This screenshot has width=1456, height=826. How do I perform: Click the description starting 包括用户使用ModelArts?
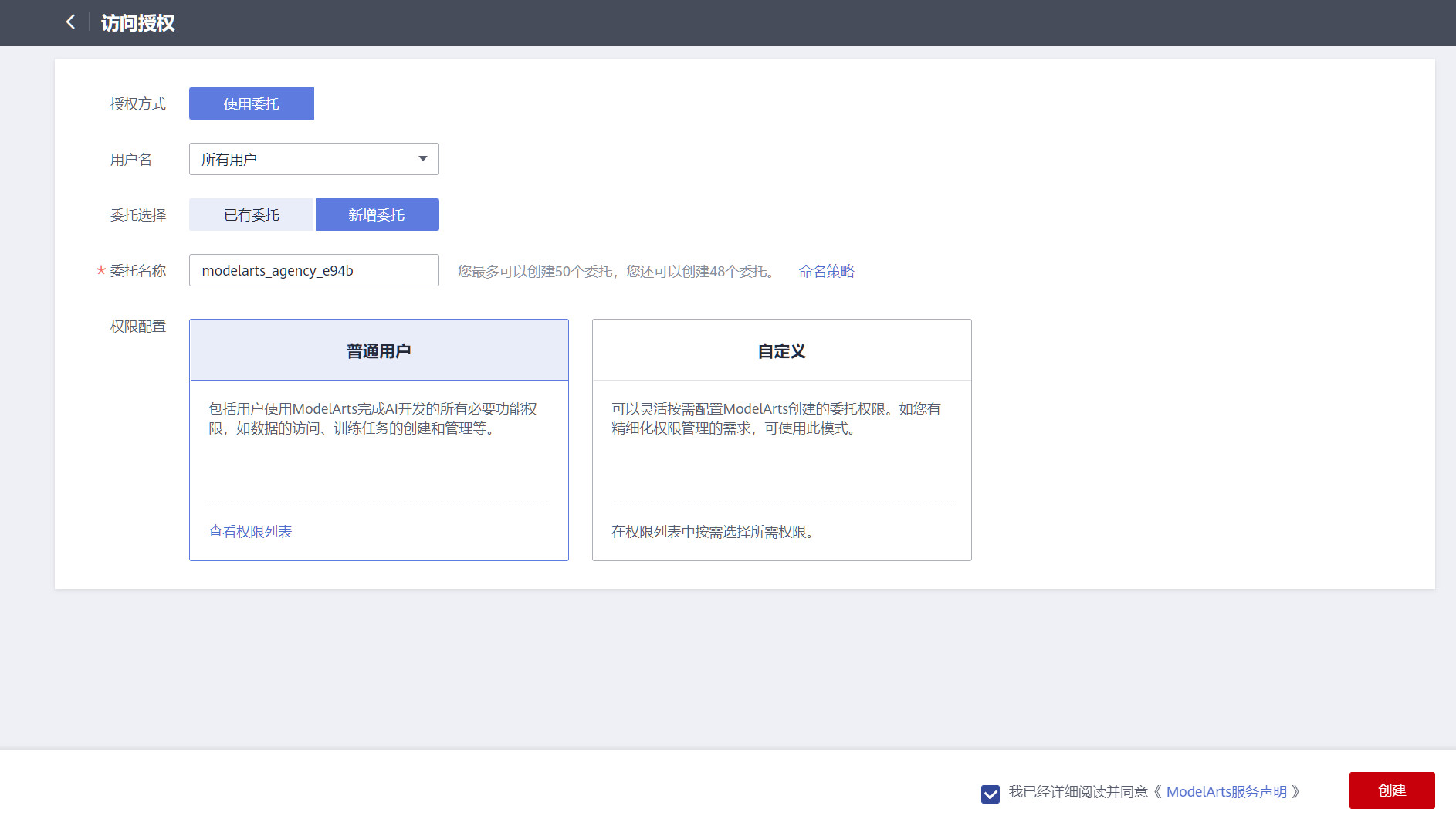373,418
